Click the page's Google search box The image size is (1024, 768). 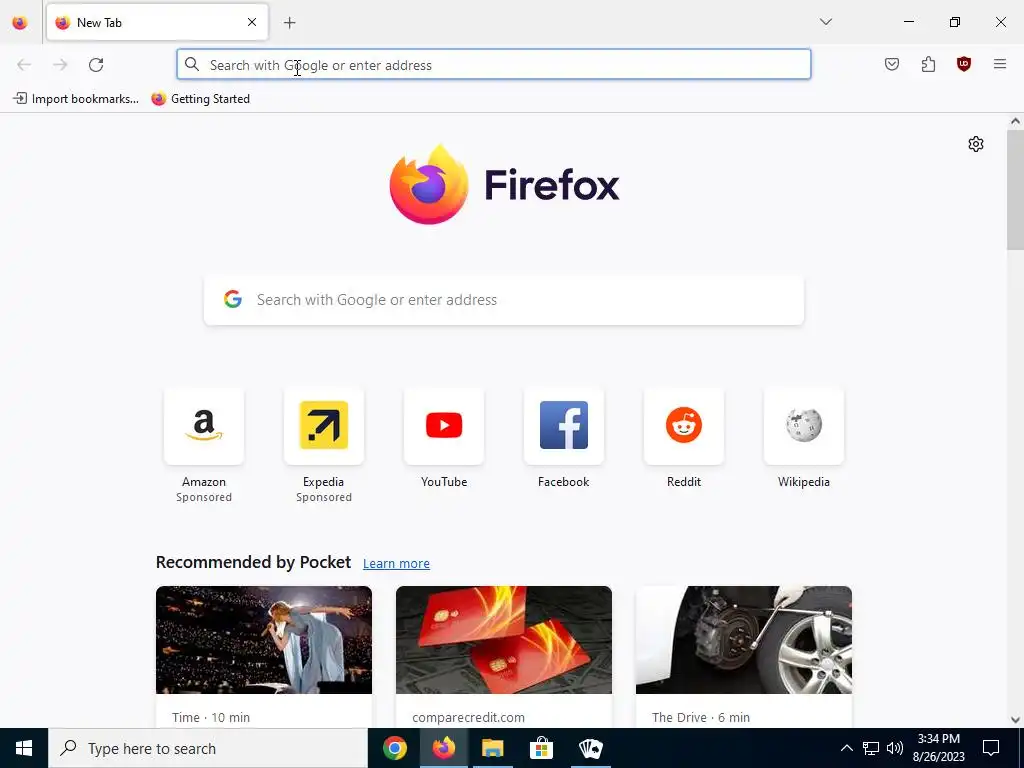(x=504, y=300)
